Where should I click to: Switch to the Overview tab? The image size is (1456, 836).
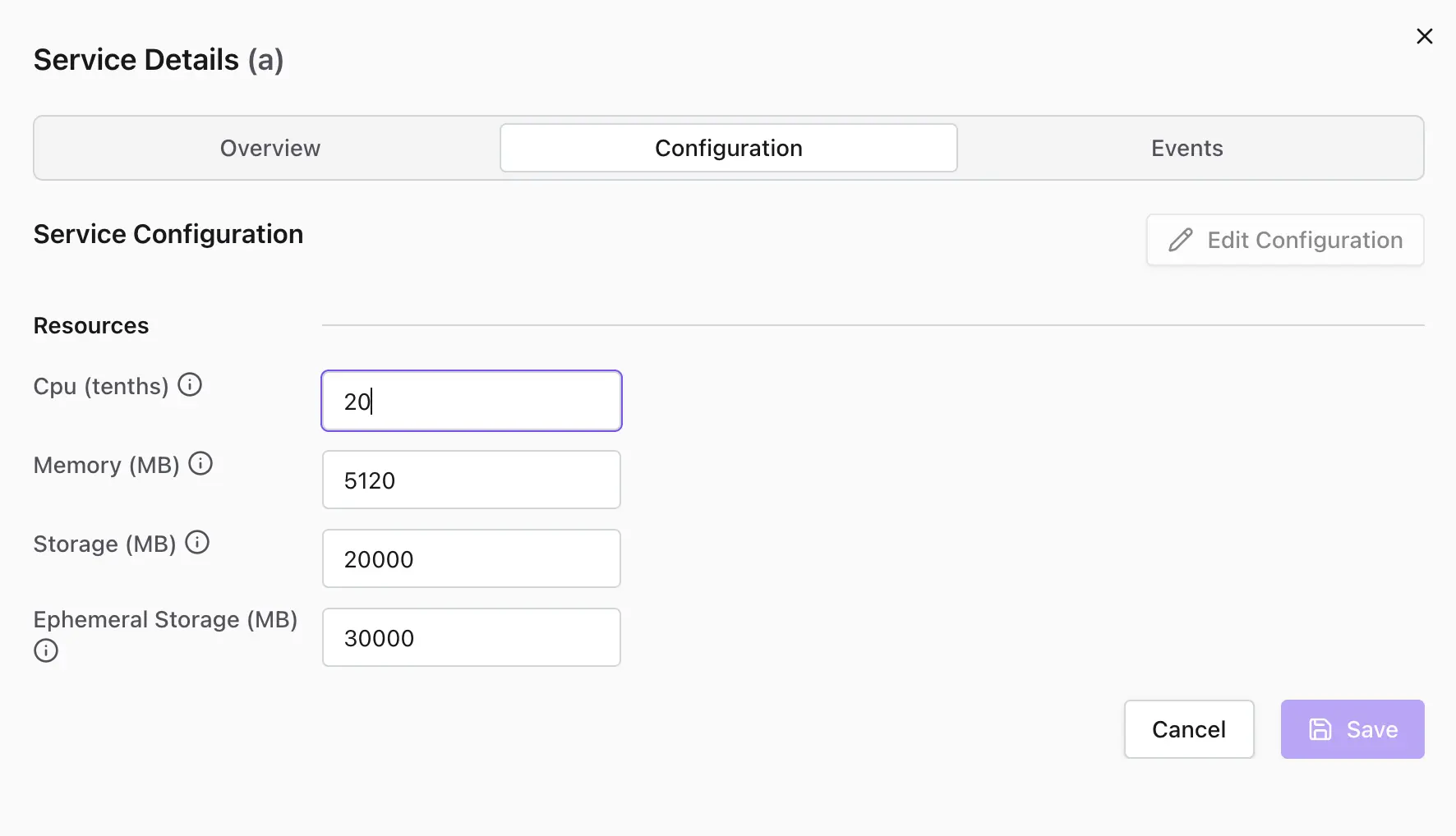coord(270,148)
